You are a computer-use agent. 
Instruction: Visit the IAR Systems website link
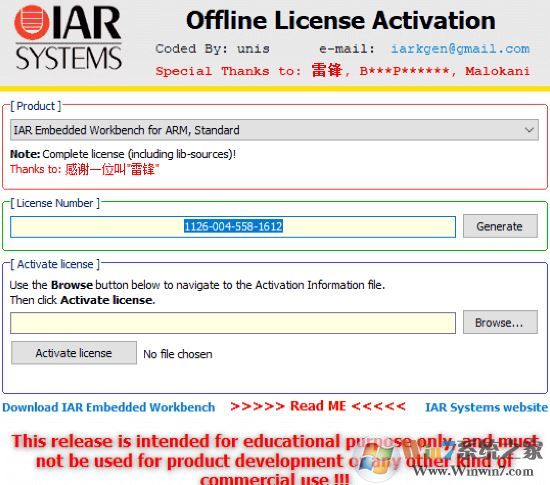[486, 407]
